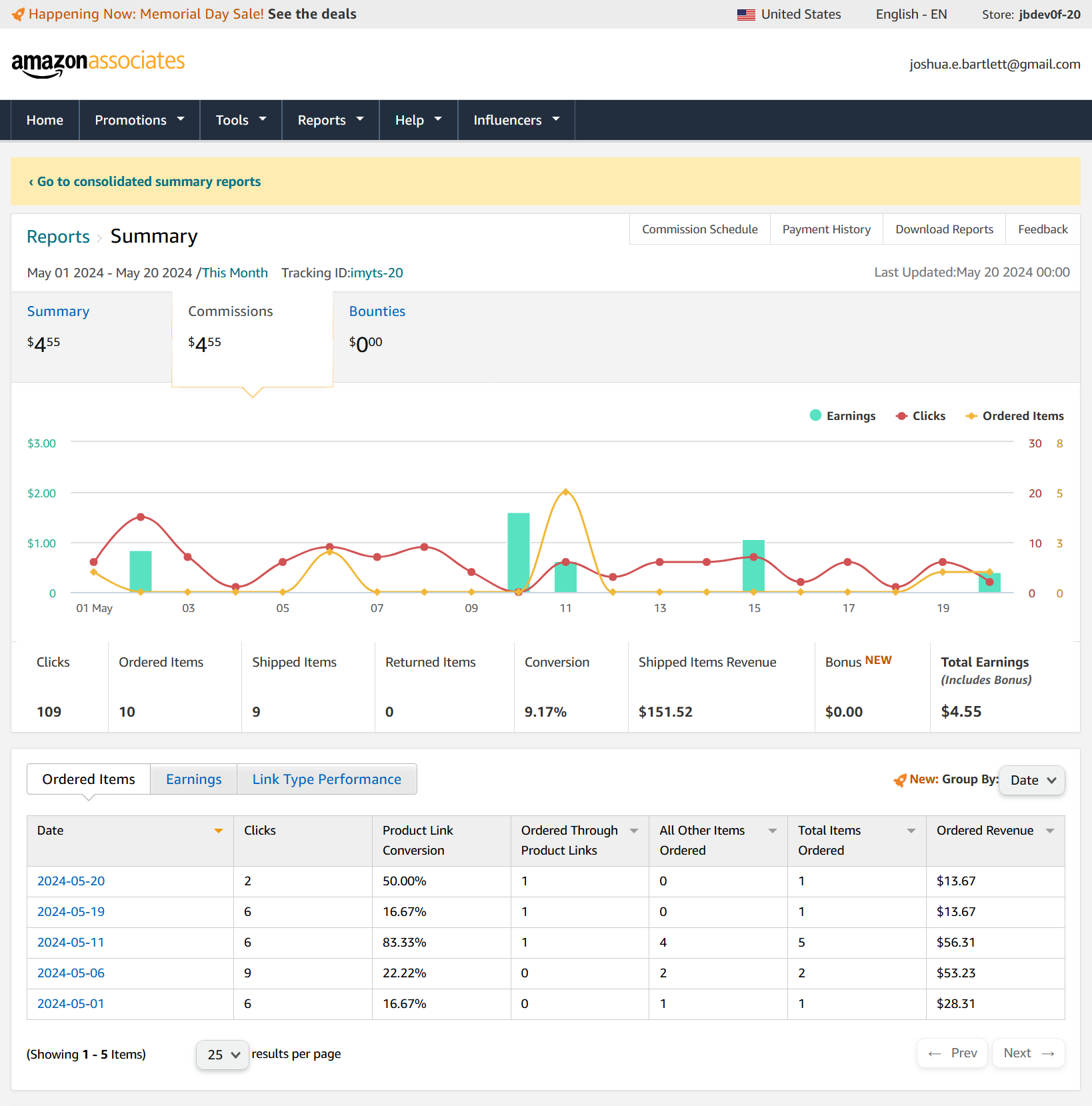Click the Prev page button
Viewport: 1092px width, 1106px height.
(952, 1053)
